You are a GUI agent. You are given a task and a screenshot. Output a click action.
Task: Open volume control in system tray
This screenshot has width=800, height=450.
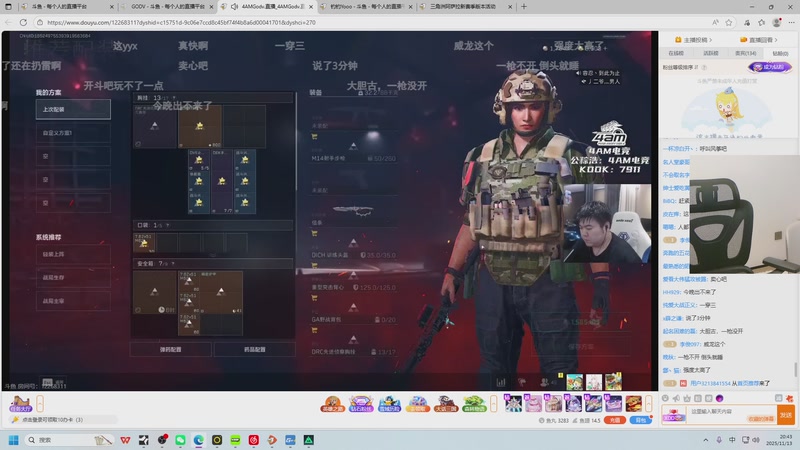pos(756,440)
